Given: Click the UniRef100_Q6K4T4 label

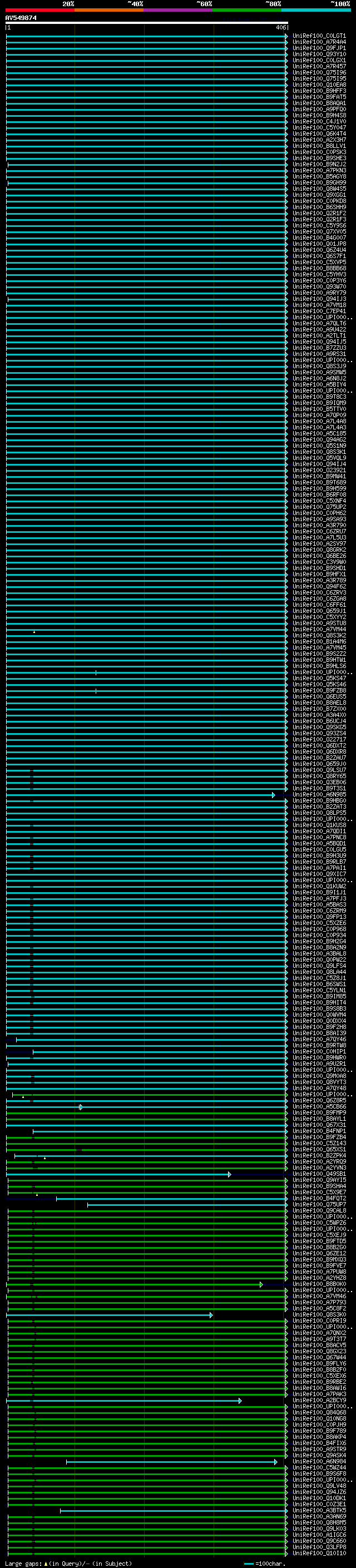Looking at the screenshot, I should click(319, 134).
